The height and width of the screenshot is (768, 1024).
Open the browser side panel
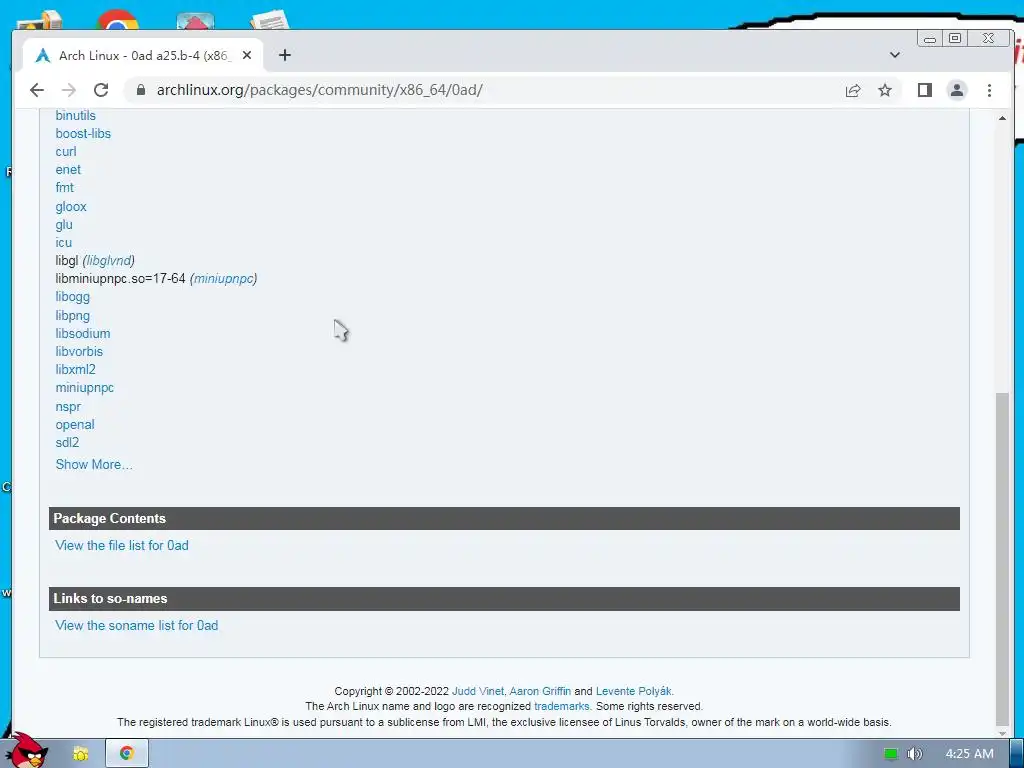[925, 90]
